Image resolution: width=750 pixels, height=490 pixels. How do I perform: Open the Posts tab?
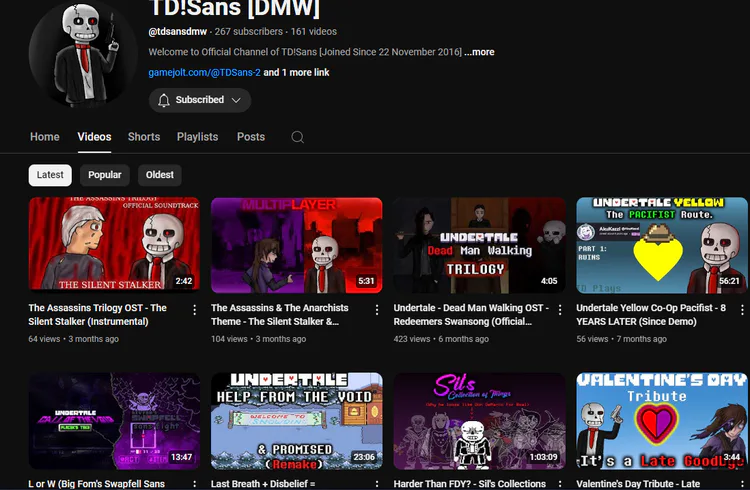(x=251, y=137)
